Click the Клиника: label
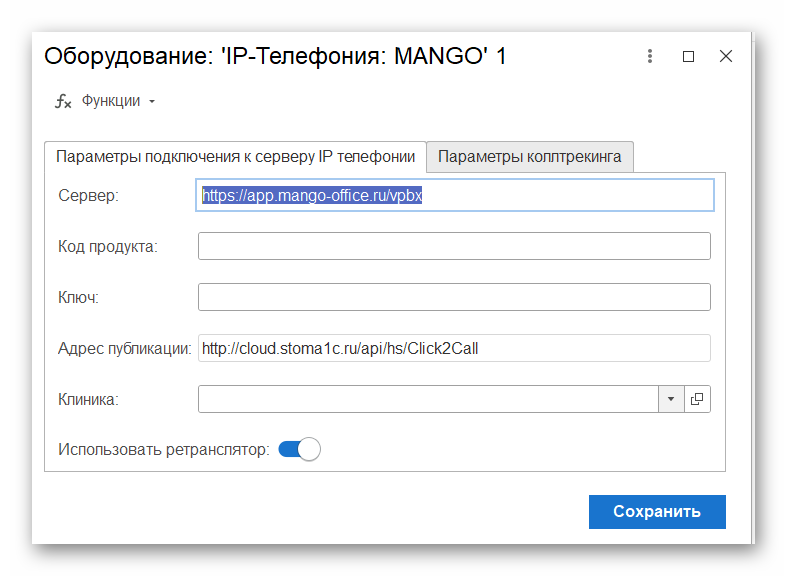Image resolution: width=787 pixels, height=576 pixels. (88, 399)
